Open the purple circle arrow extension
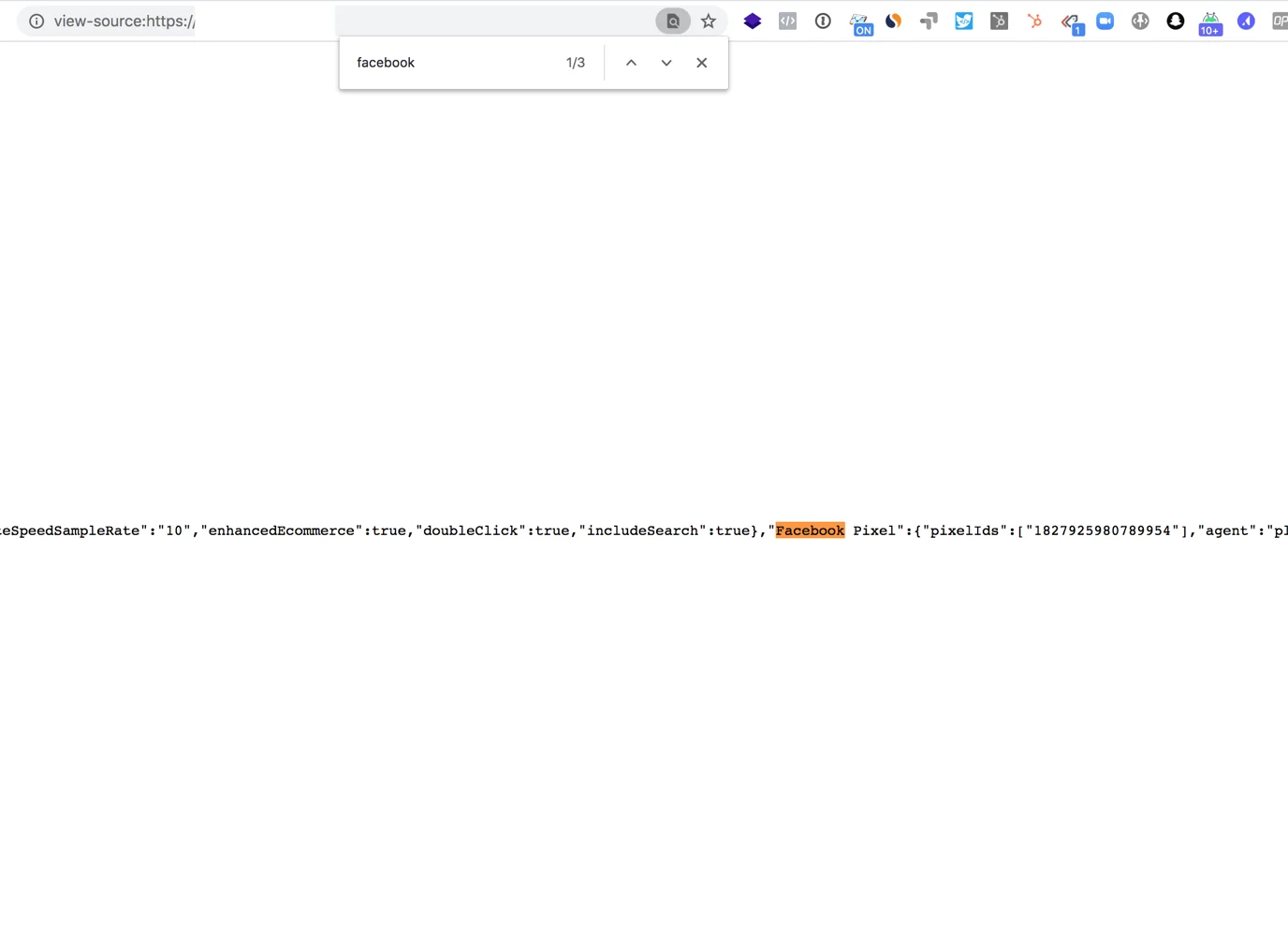The image size is (1288, 929). pyautogui.click(x=1246, y=21)
